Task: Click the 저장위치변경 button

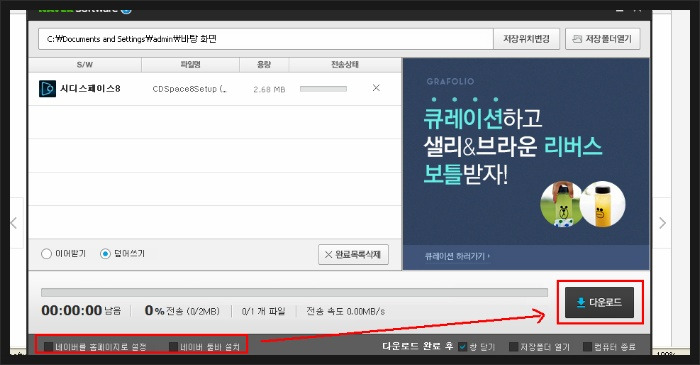Action: coord(526,39)
